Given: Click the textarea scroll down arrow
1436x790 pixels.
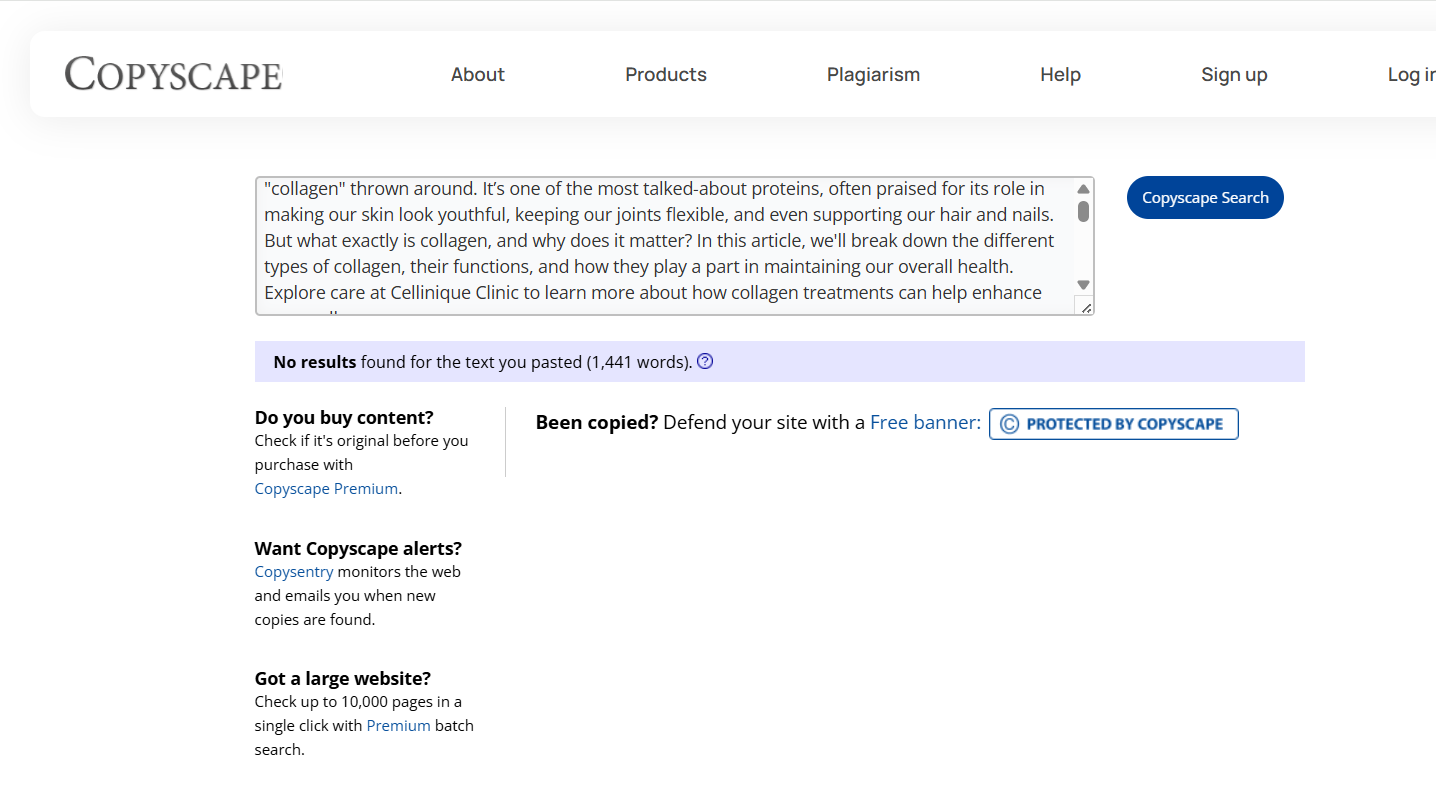Looking at the screenshot, I should (x=1083, y=285).
